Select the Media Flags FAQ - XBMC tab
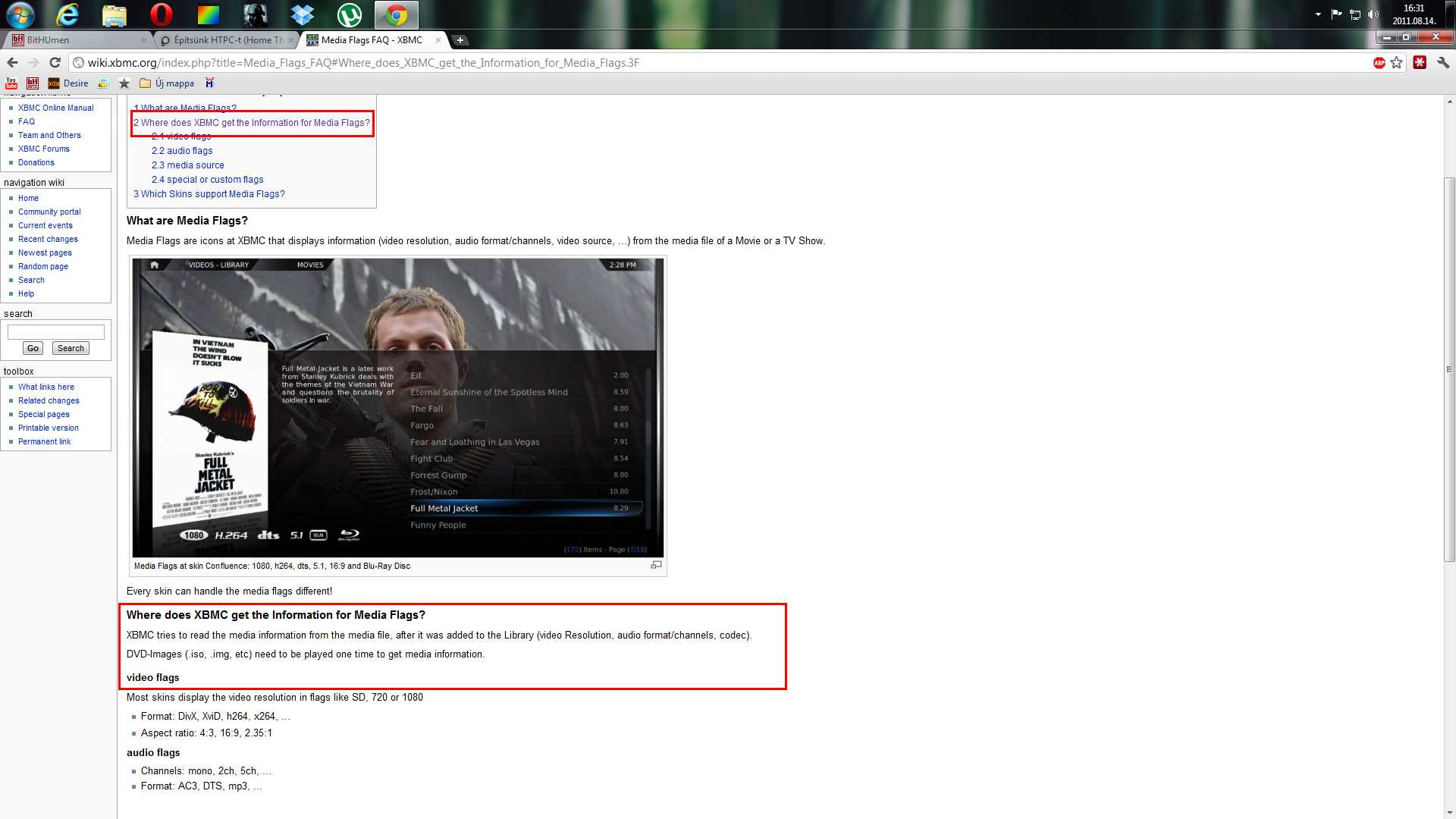Screen dimensions: 1456x819 pos(372,40)
